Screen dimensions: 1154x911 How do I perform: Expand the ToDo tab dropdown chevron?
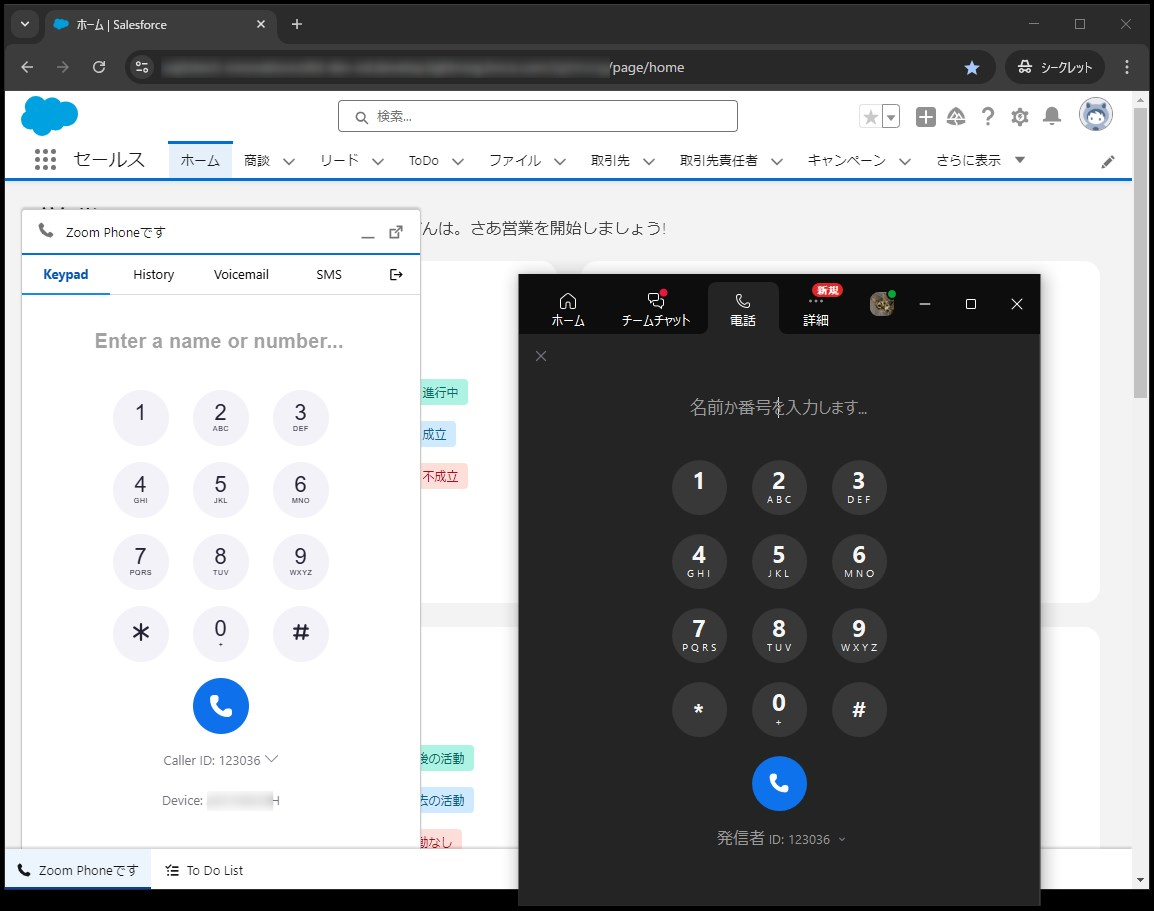point(458,161)
